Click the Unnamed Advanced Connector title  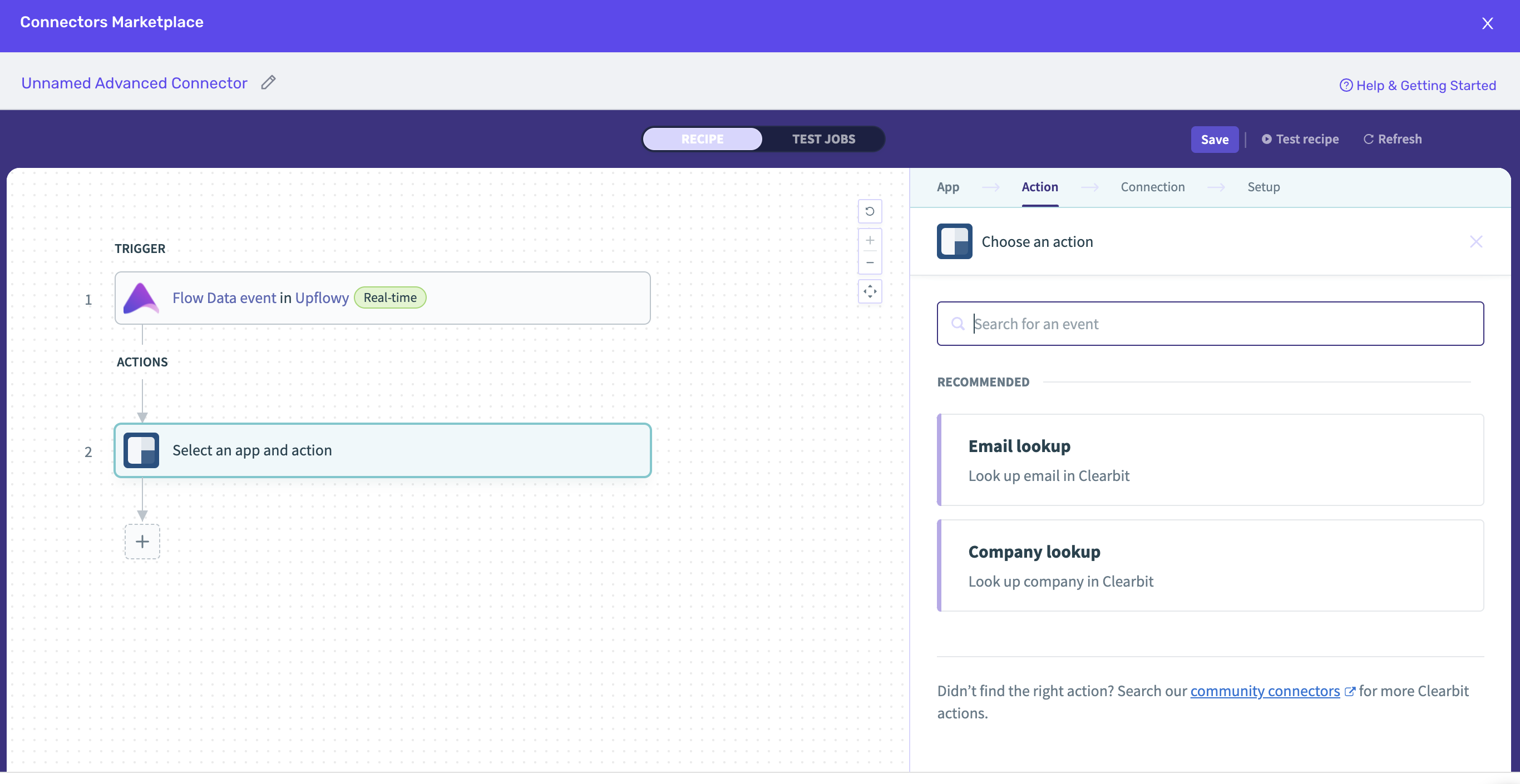(x=134, y=83)
